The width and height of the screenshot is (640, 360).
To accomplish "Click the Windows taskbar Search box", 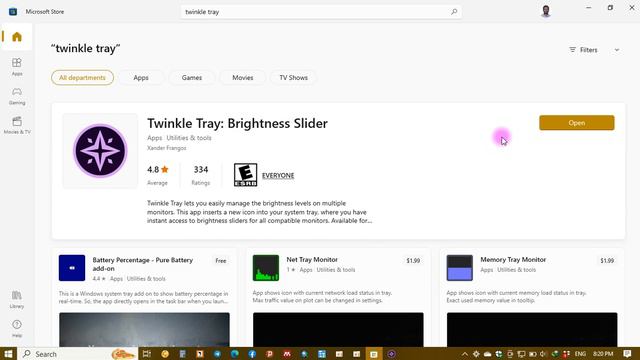I will [x=78, y=354].
